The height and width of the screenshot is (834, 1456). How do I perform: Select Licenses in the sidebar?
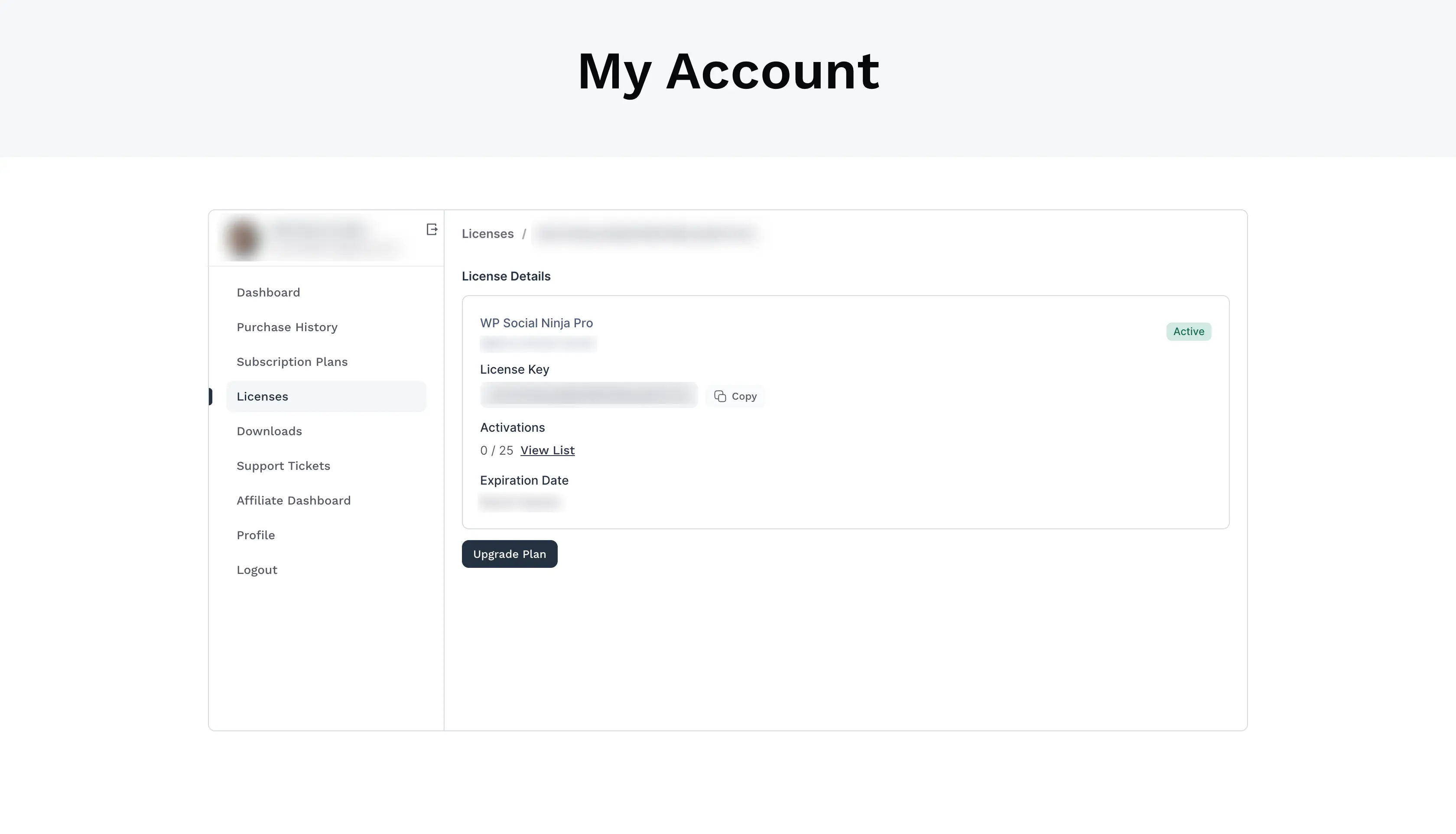click(262, 396)
